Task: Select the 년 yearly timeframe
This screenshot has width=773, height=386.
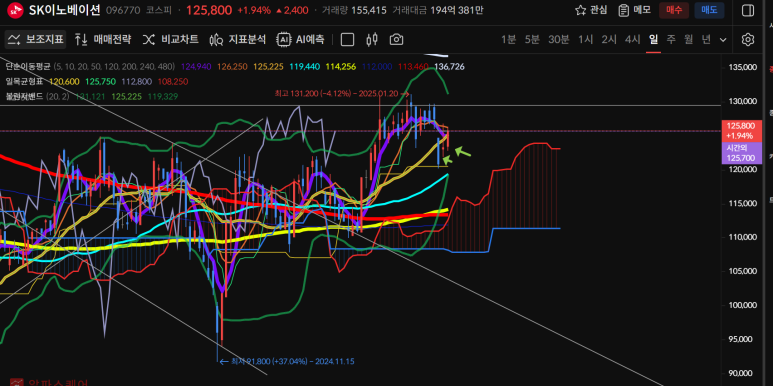Action: 706,39
